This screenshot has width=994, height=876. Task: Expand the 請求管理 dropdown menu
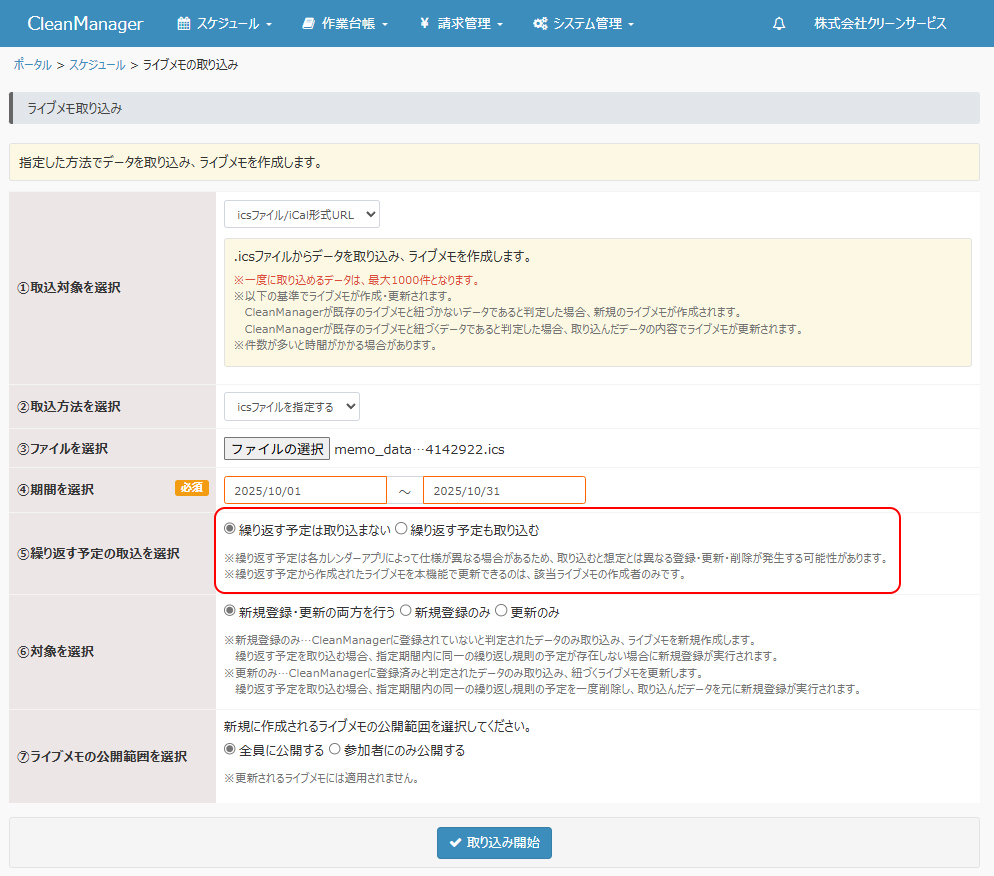click(461, 23)
